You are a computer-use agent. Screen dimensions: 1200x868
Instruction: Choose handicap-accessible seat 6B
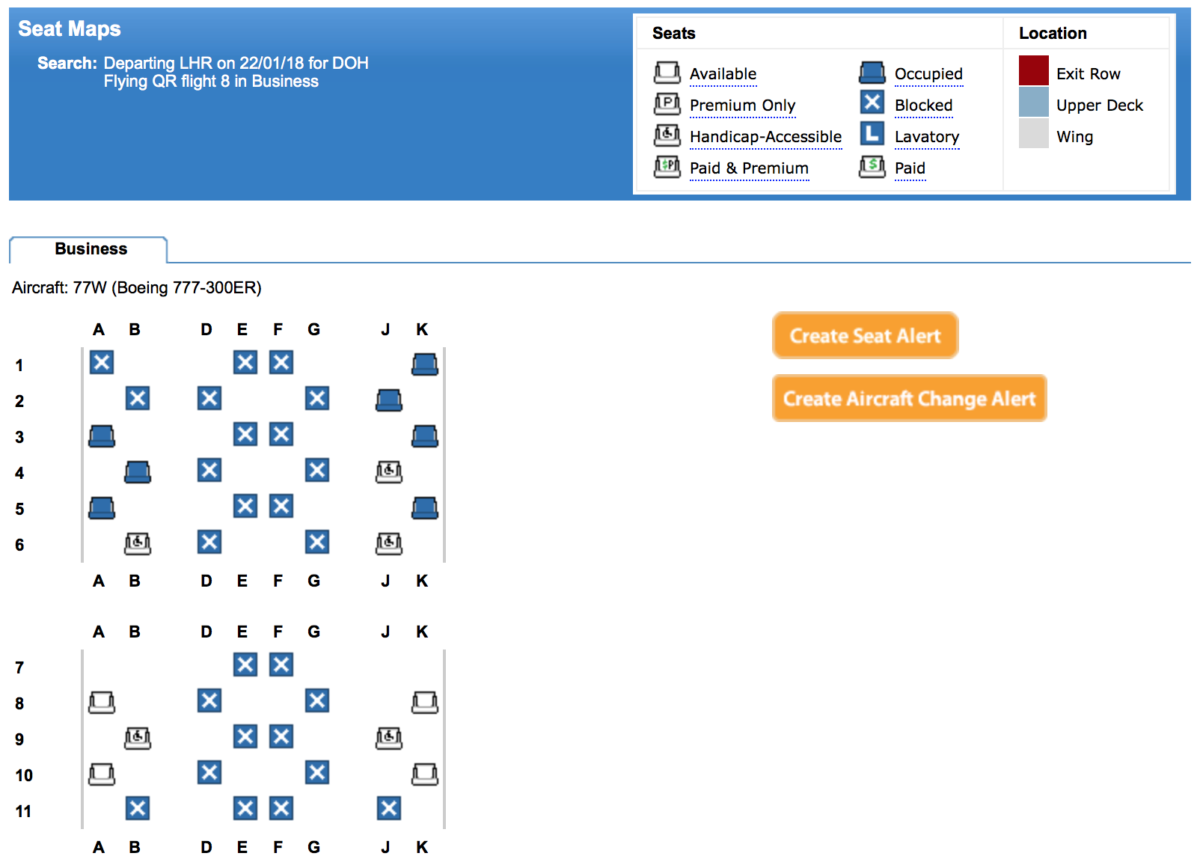pos(137,542)
